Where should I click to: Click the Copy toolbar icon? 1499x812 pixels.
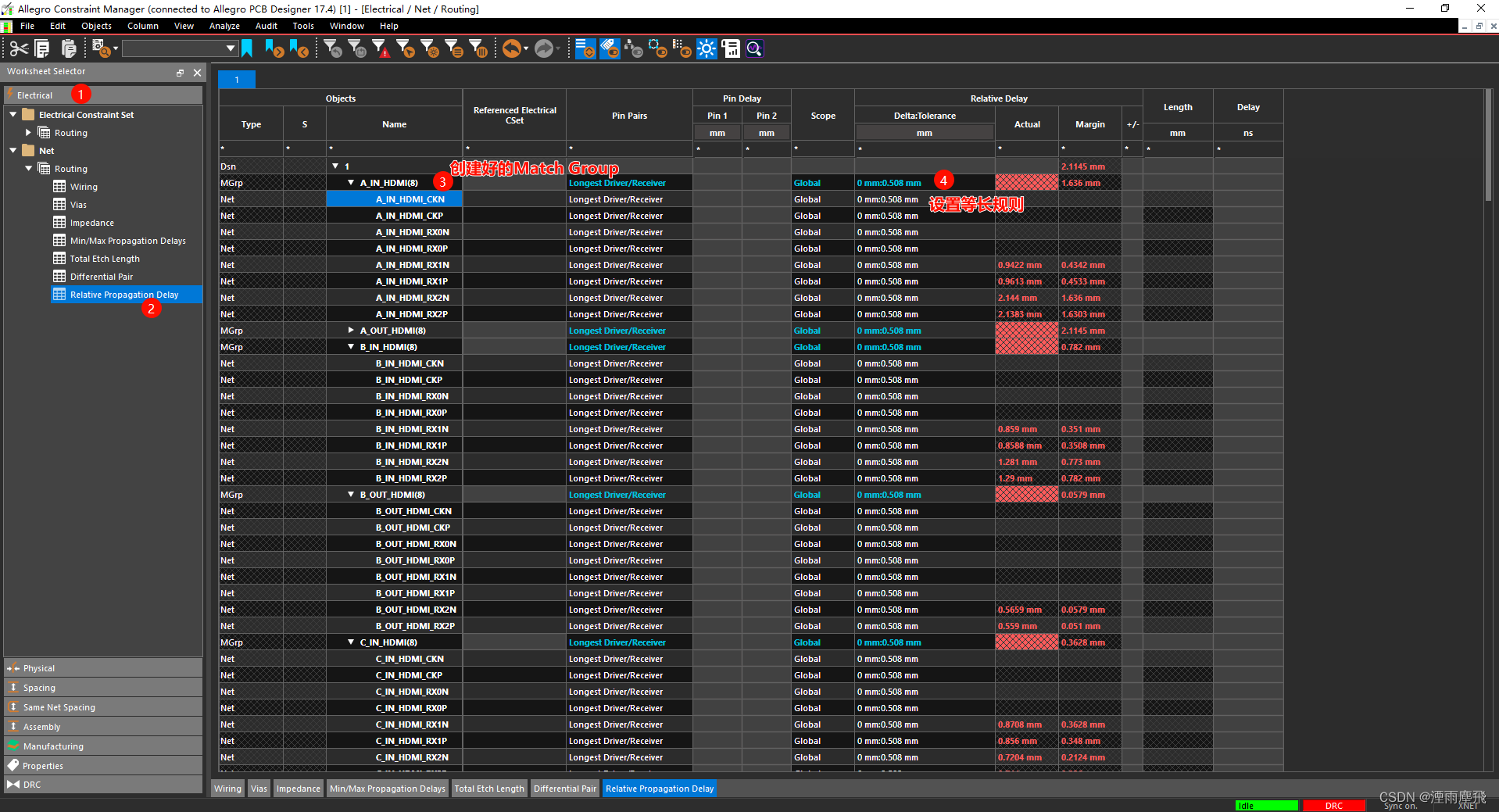point(43,49)
